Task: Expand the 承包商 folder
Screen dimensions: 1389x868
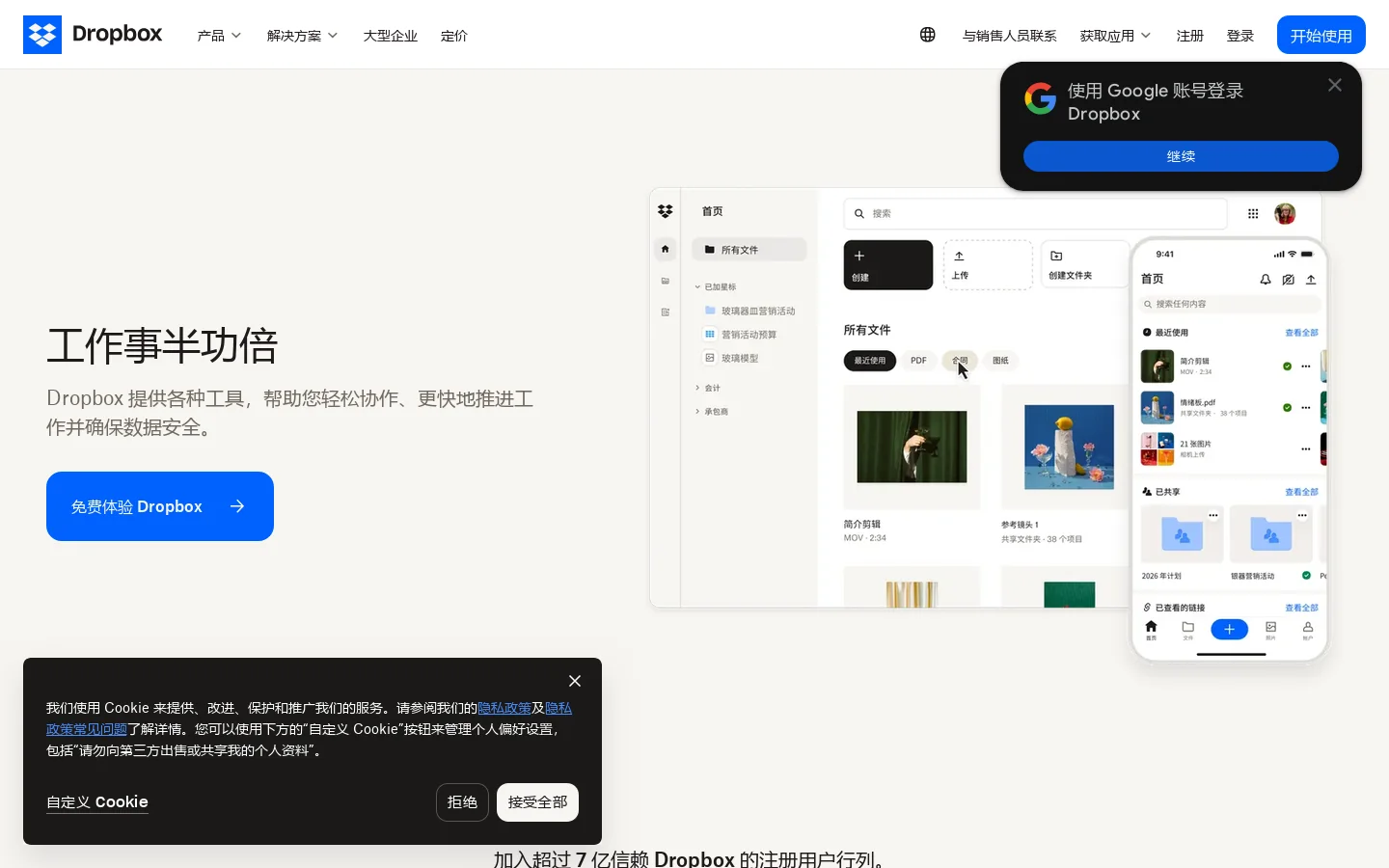Action: (x=697, y=412)
